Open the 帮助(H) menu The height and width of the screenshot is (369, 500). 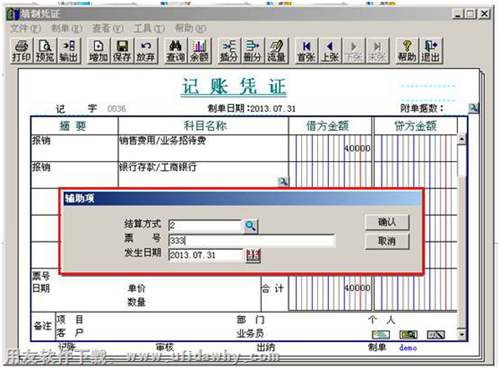point(190,28)
